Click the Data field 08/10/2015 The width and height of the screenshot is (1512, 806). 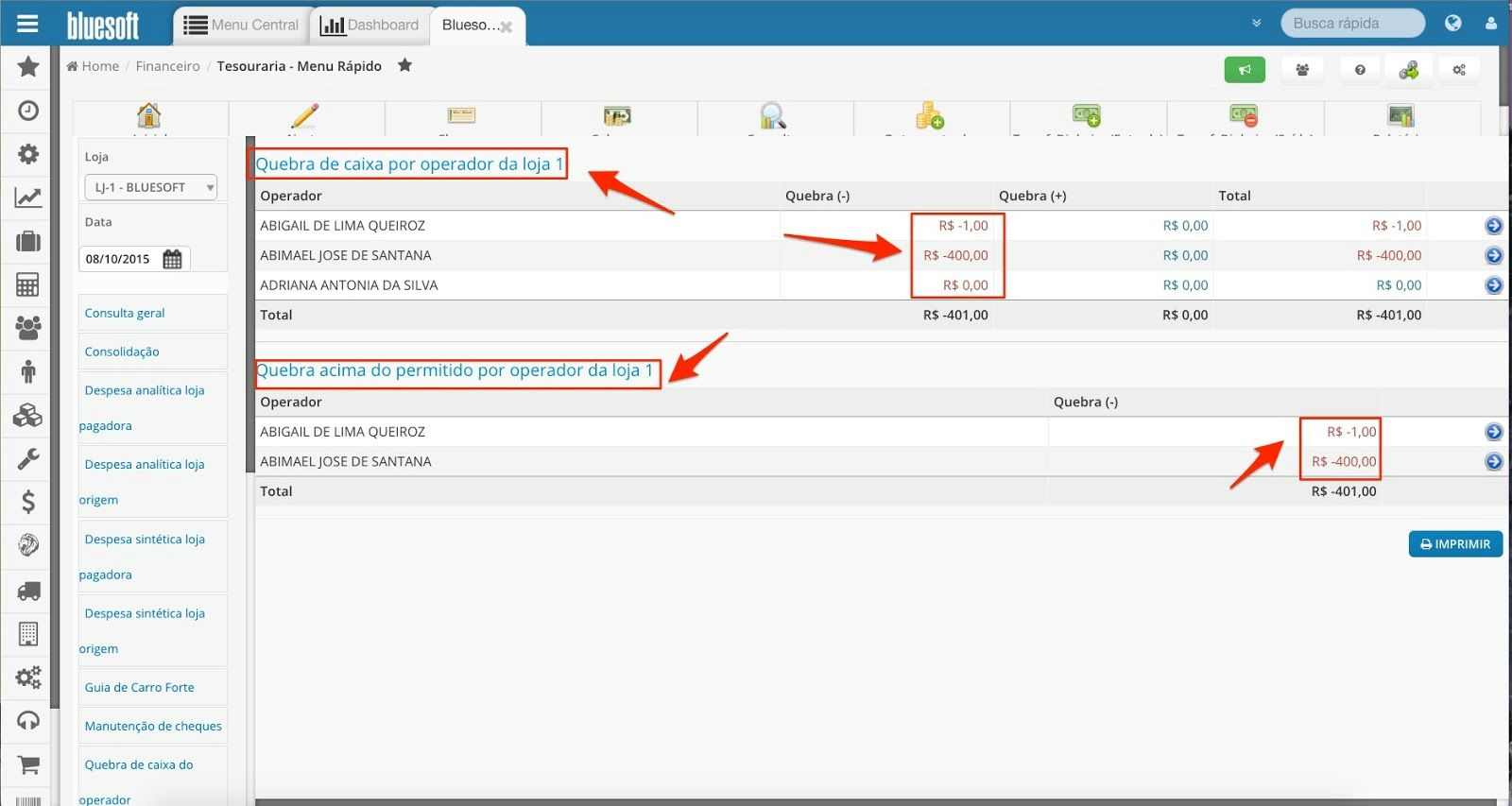118,259
